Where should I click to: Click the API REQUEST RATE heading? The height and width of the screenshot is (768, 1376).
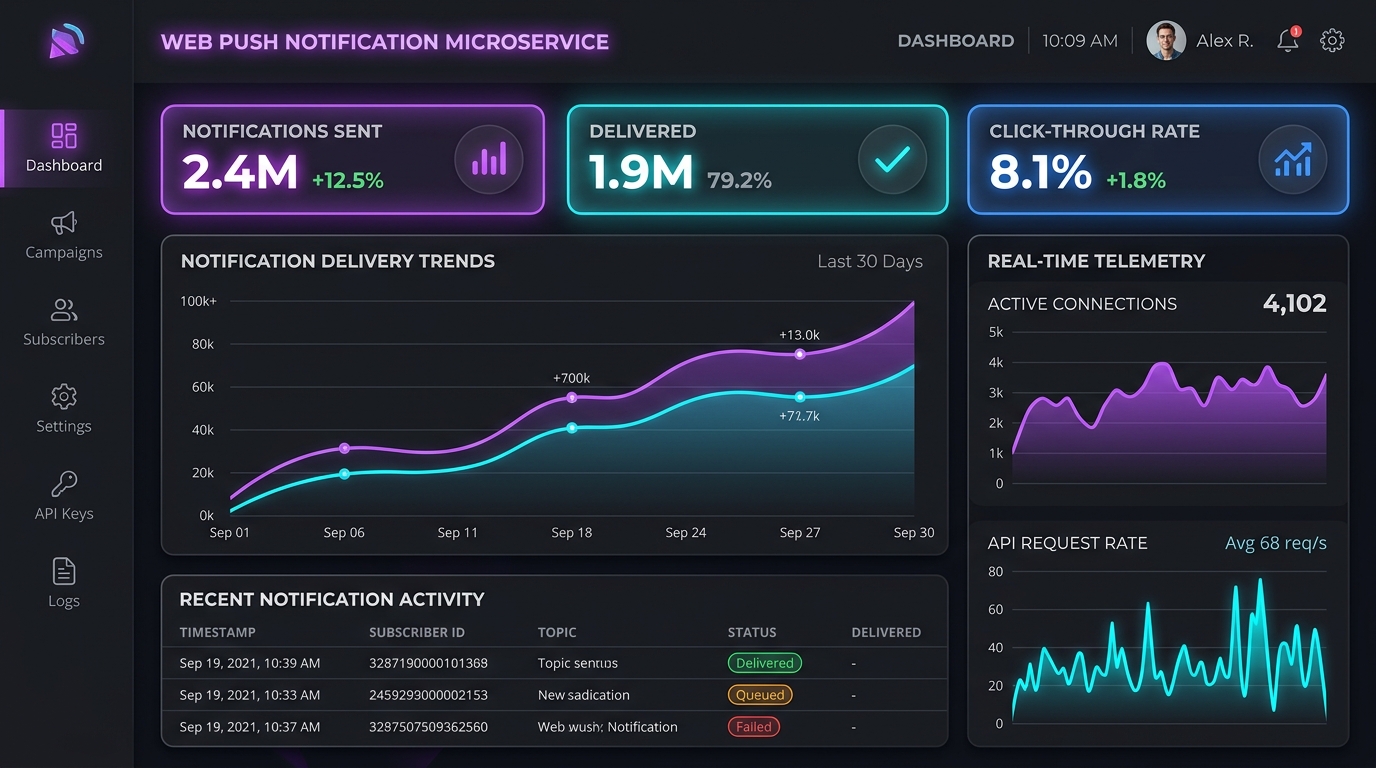[x=1068, y=543]
